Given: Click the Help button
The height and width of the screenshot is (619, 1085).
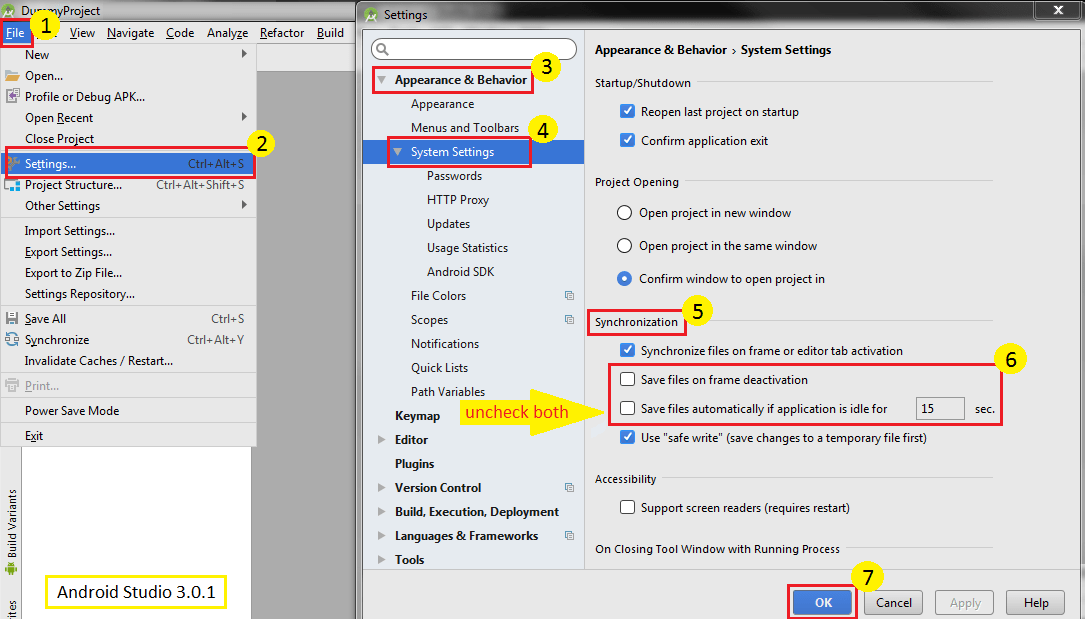Looking at the screenshot, I should [1036, 602].
